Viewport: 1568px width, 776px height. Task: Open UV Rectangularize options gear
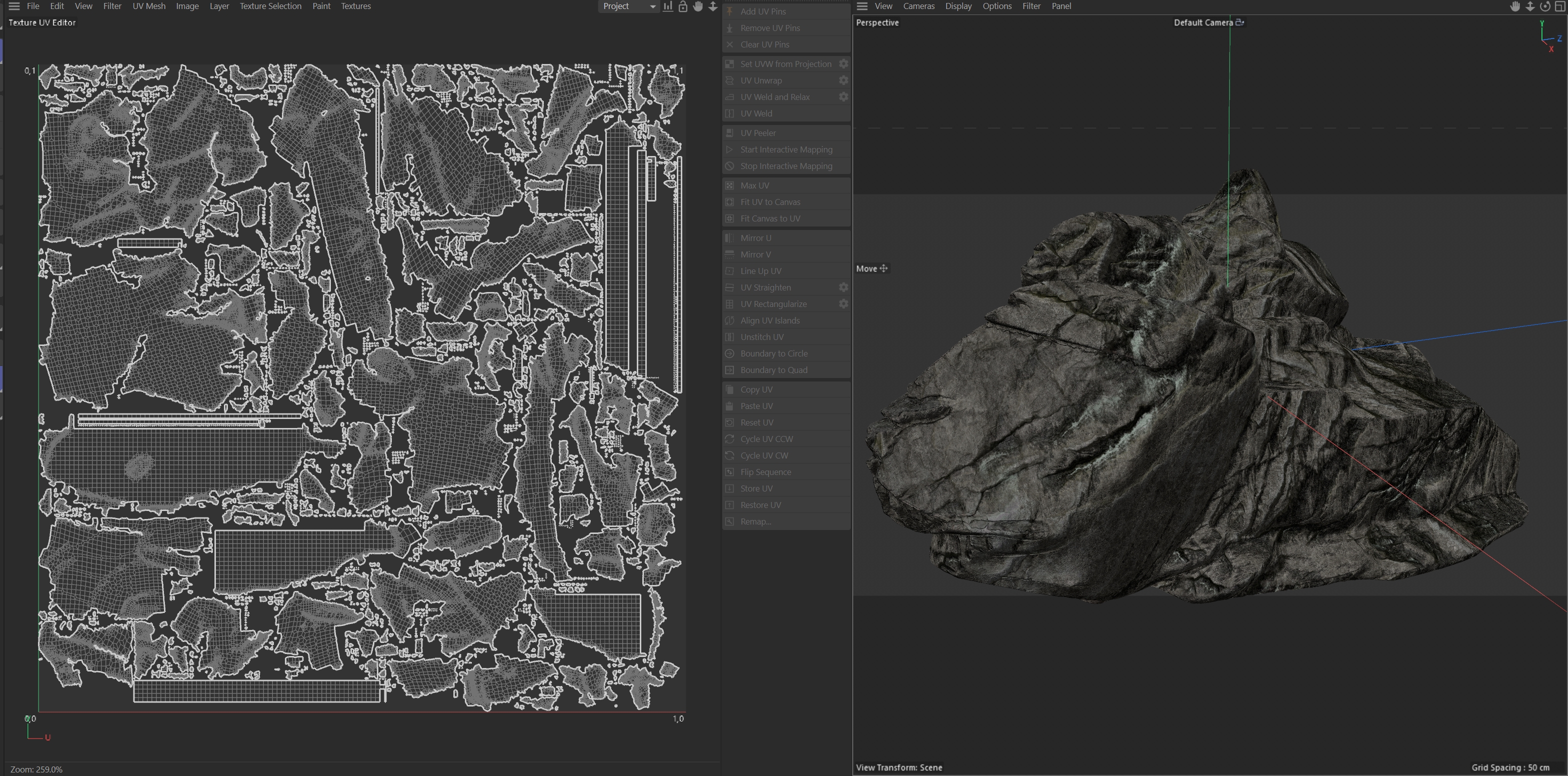843,304
